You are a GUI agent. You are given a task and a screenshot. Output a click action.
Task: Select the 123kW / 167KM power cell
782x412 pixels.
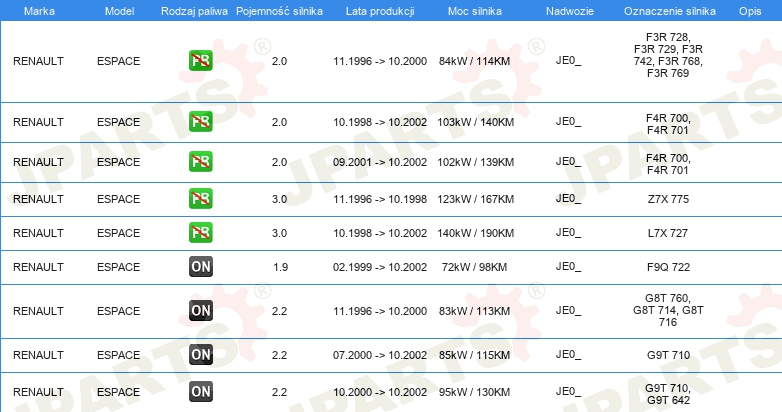click(475, 199)
